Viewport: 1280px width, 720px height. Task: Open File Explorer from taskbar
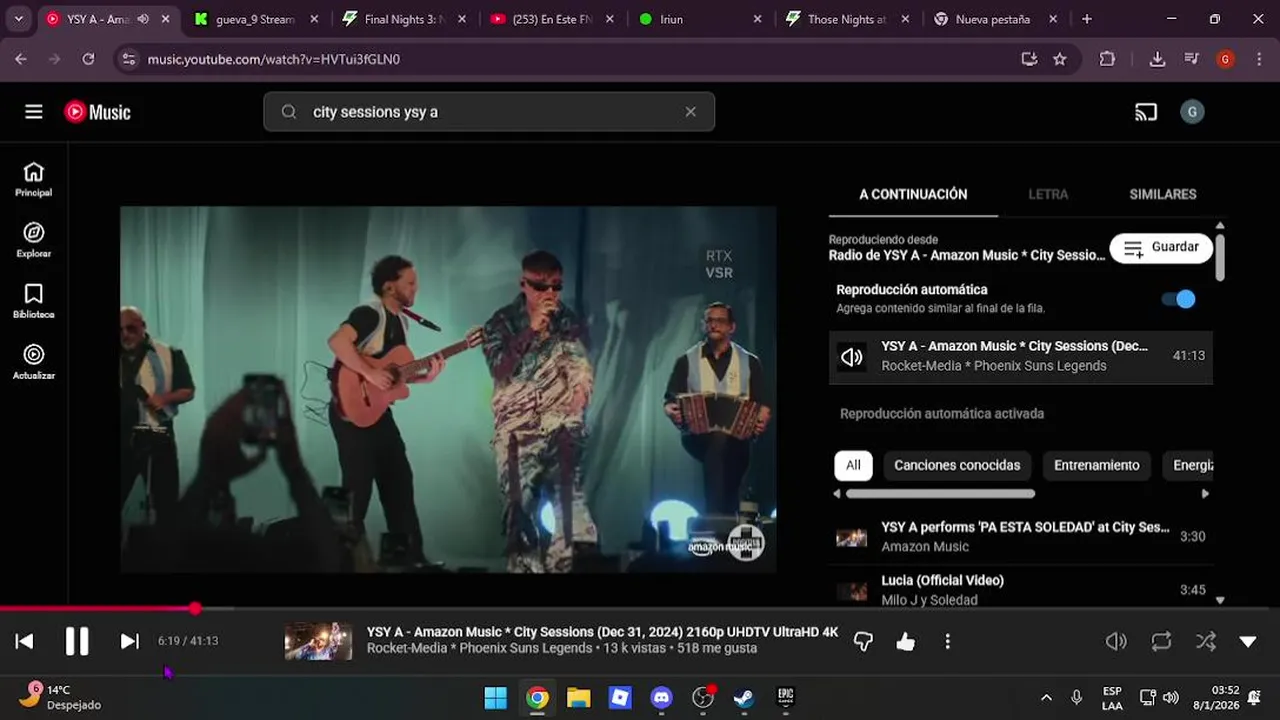coord(579,697)
